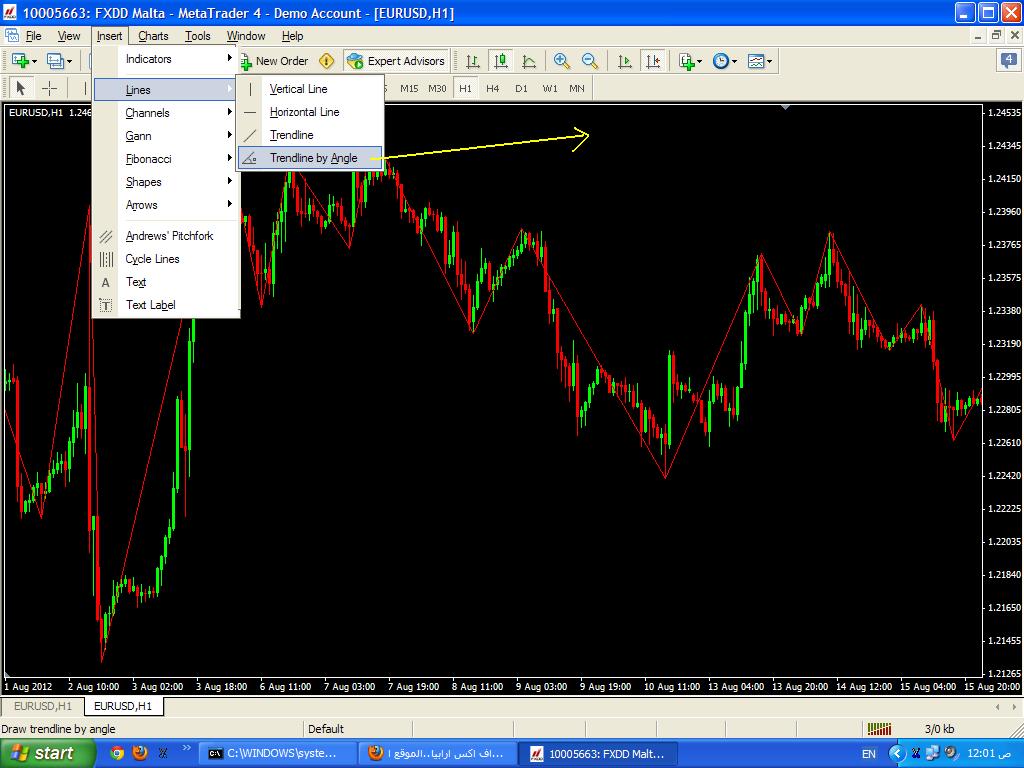Choose Andrews' Pitchfork from Insert menu
The height and width of the screenshot is (768, 1024).
tap(166, 236)
